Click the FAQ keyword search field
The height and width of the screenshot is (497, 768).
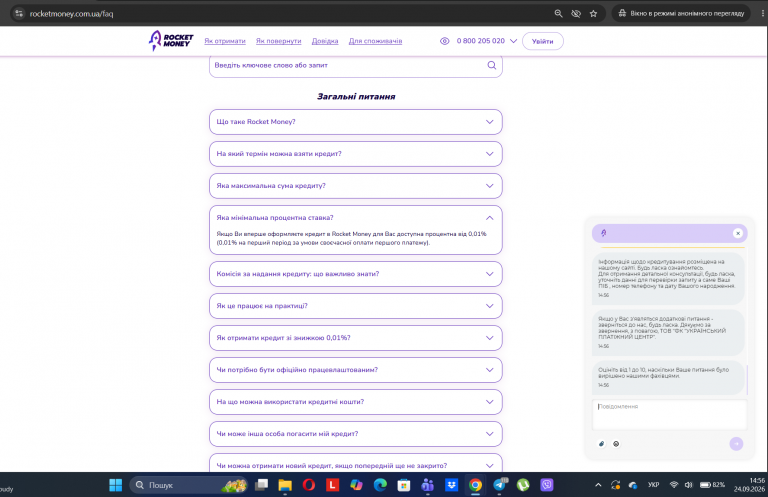tap(356, 66)
